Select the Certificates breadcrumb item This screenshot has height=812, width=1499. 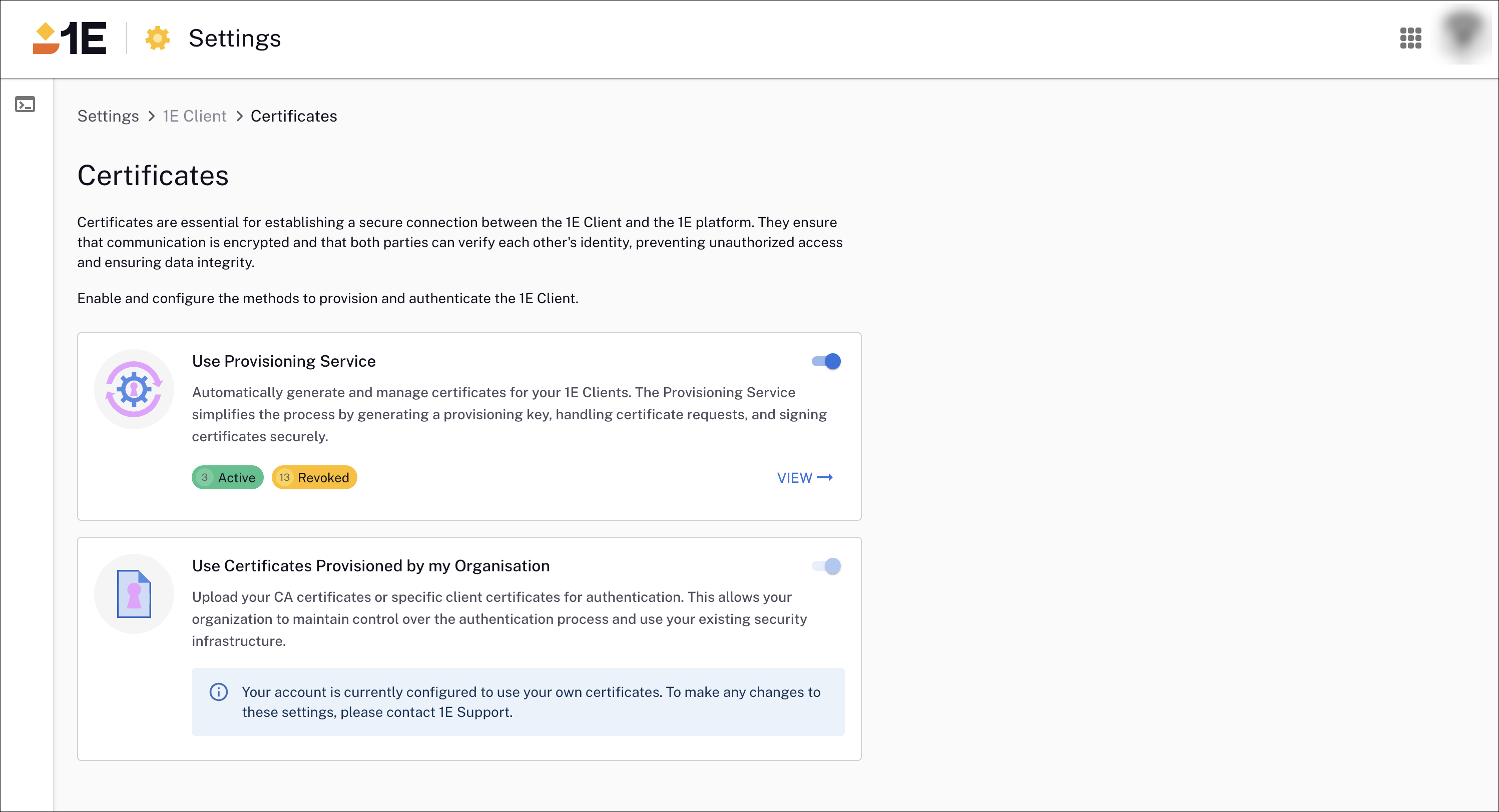pyautogui.click(x=294, y=117)
